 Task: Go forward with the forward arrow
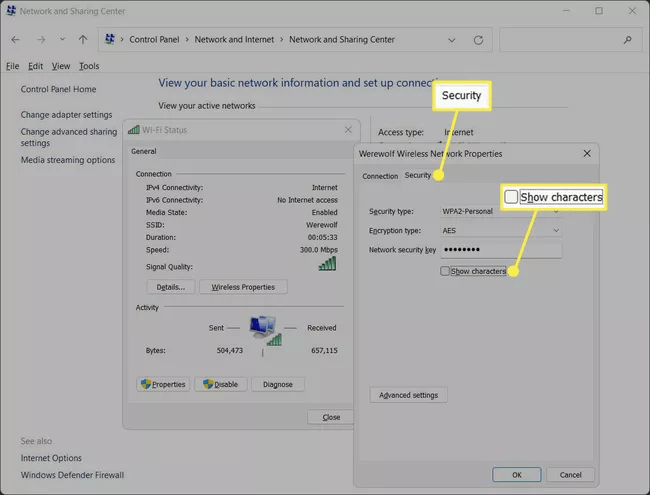pos(41,40)
